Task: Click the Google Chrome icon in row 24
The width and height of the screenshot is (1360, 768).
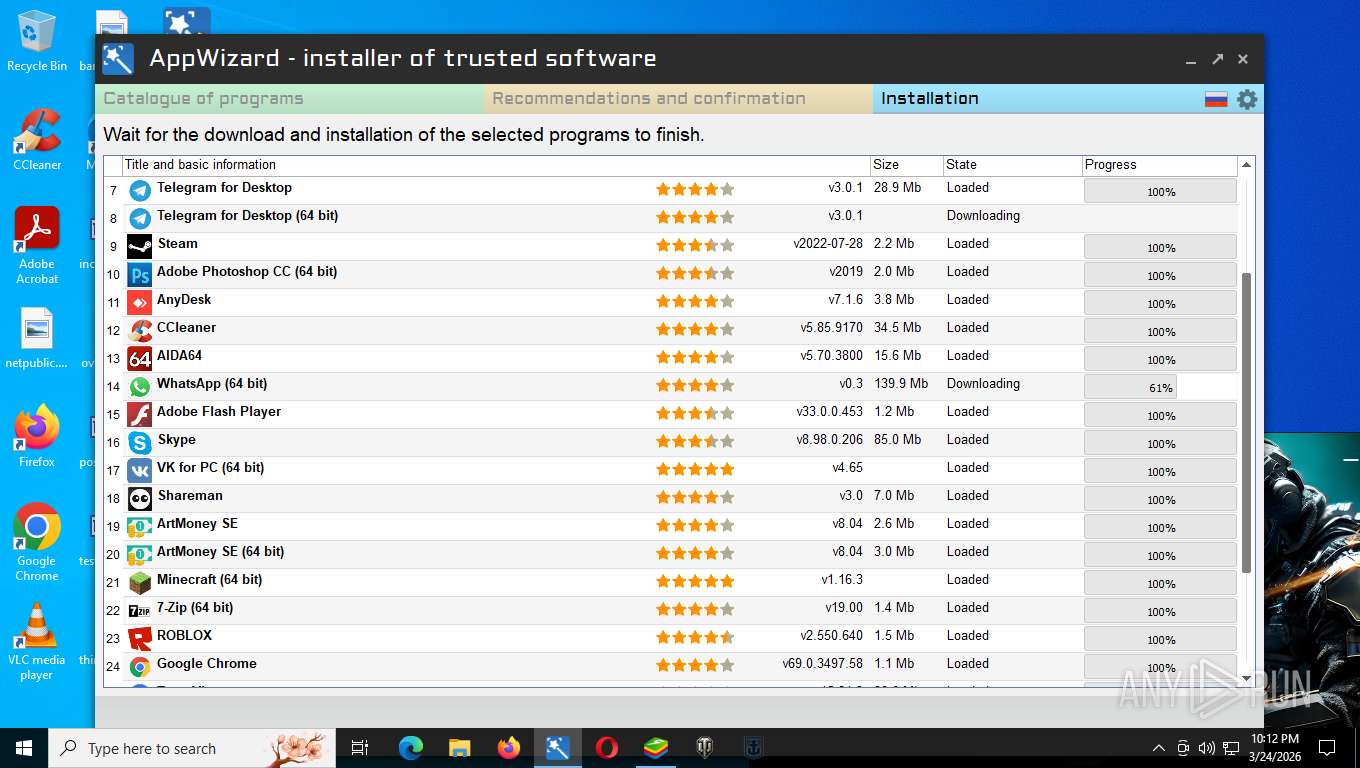Action: click(140, 666)
